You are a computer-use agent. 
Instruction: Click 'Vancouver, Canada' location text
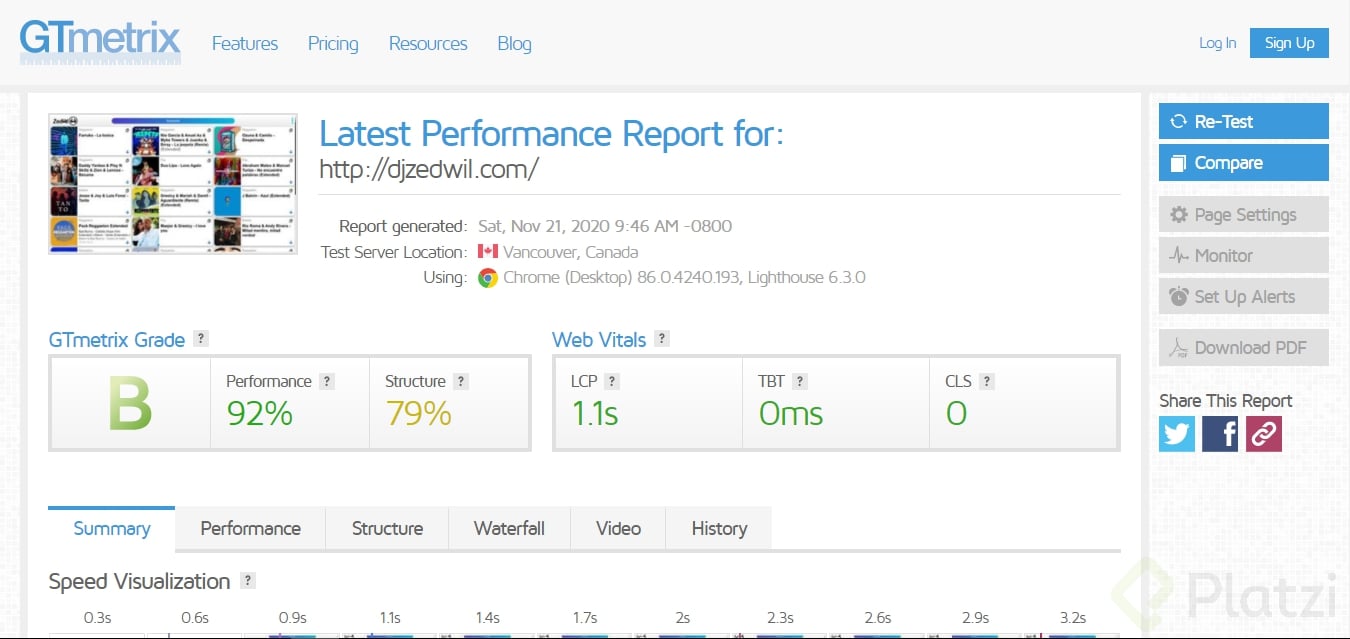pyautogui.click(x=571, y=252)
